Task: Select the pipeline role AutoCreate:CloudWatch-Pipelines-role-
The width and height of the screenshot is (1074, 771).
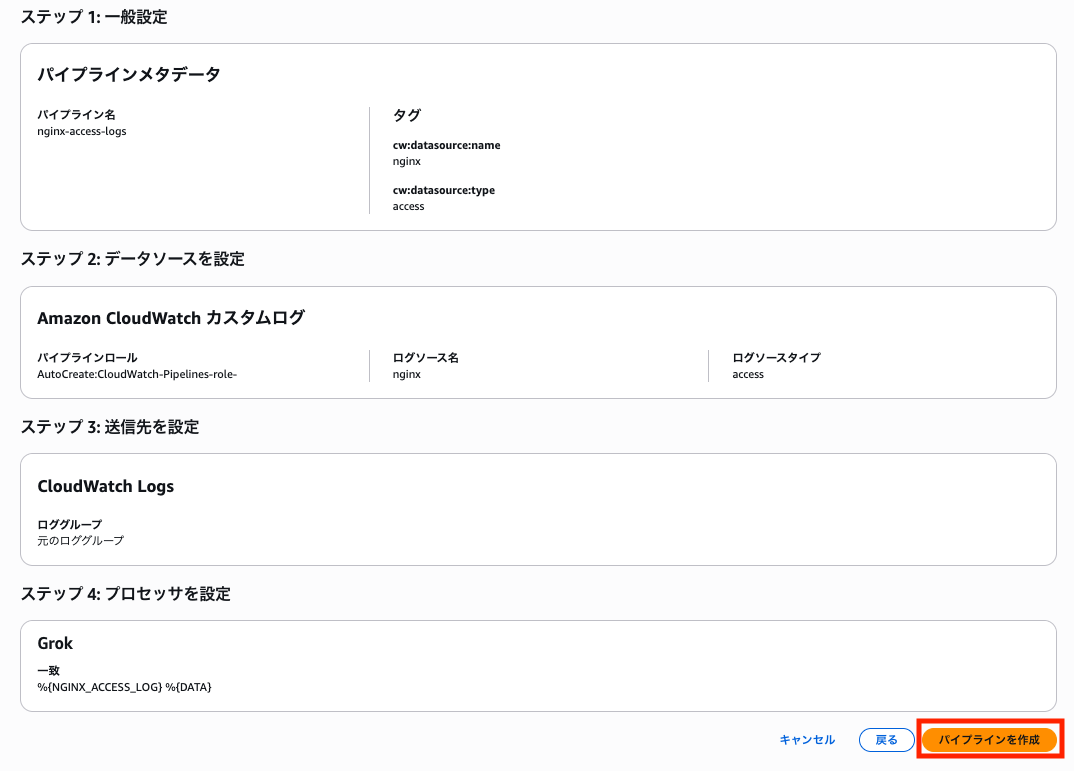Action: [140, 373]
